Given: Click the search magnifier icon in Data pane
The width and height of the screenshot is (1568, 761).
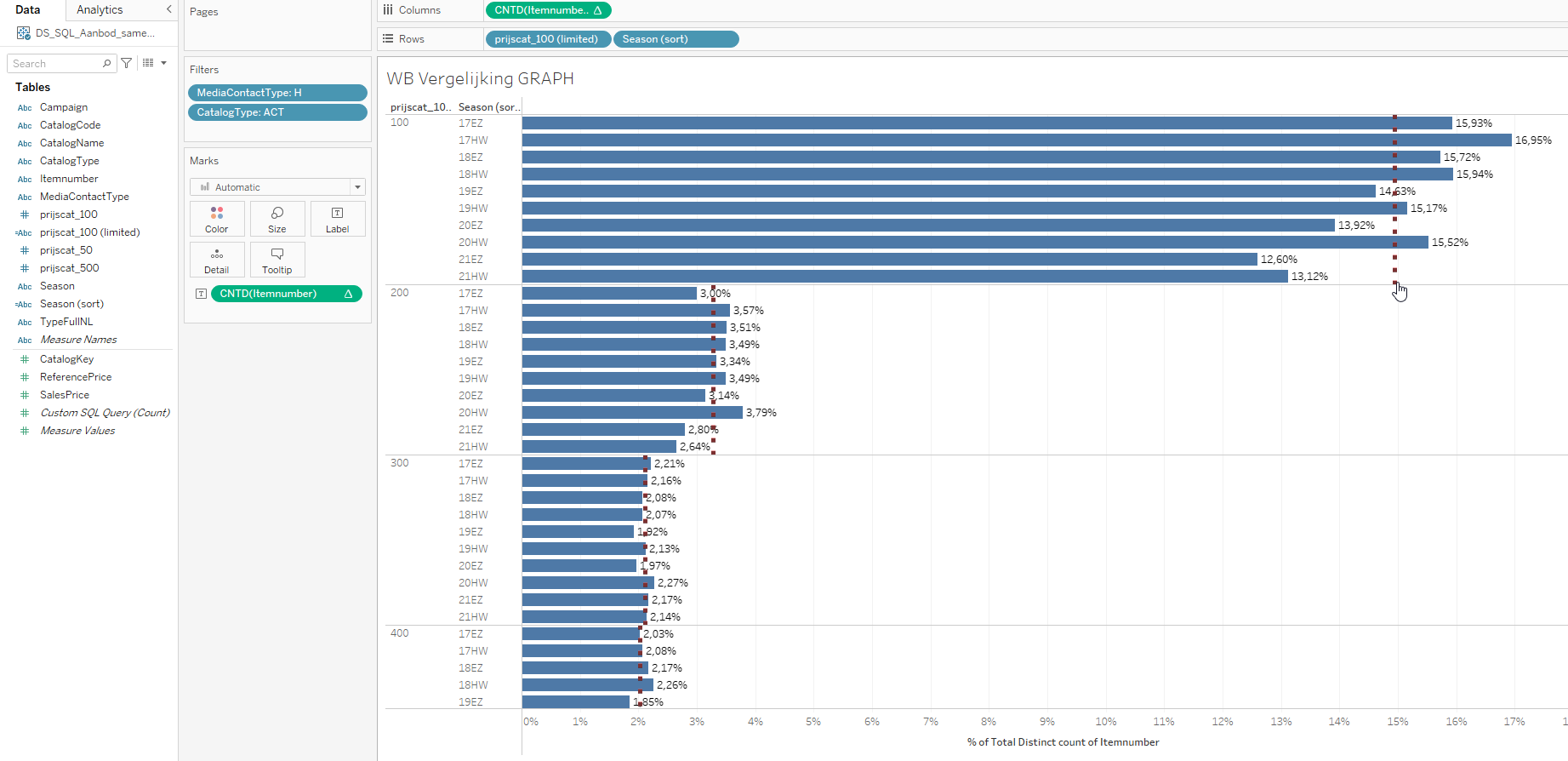Looking at the screenshot, I should pos(106,63).
